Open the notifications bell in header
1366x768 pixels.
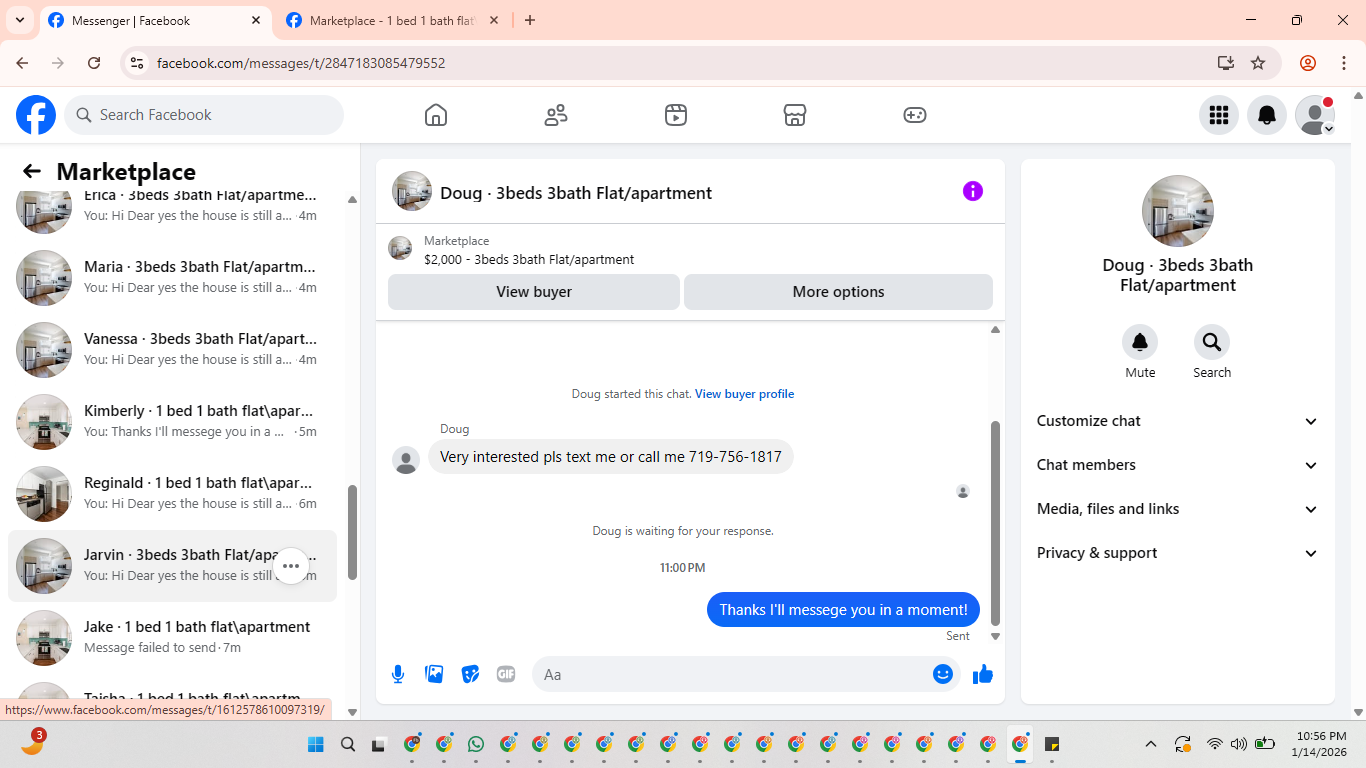1267,115
